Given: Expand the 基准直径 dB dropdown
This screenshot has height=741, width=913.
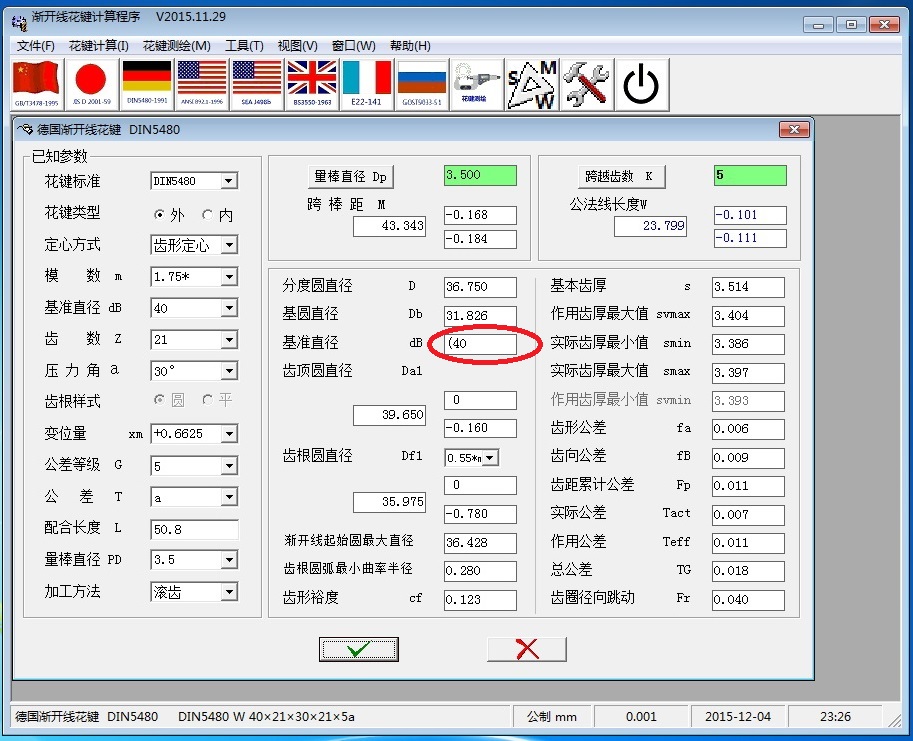Looking at the screenshot, I should 229,308.
